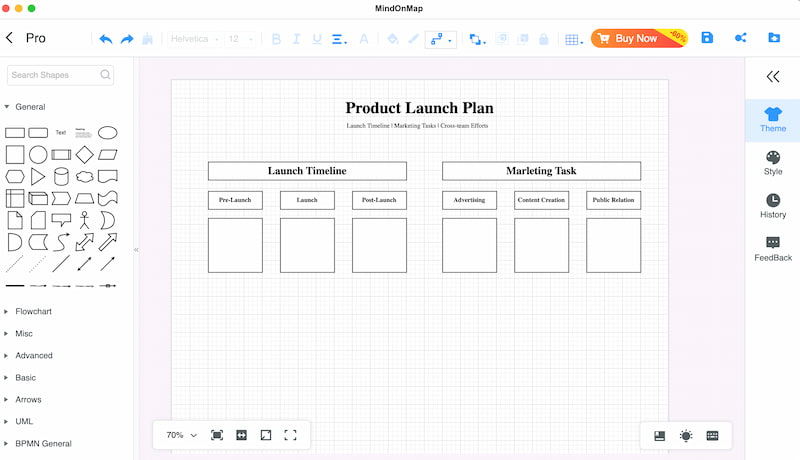The image size is (800, 460).
Task: Open the insert table dropdown
Action: click(x=574, y=39)
